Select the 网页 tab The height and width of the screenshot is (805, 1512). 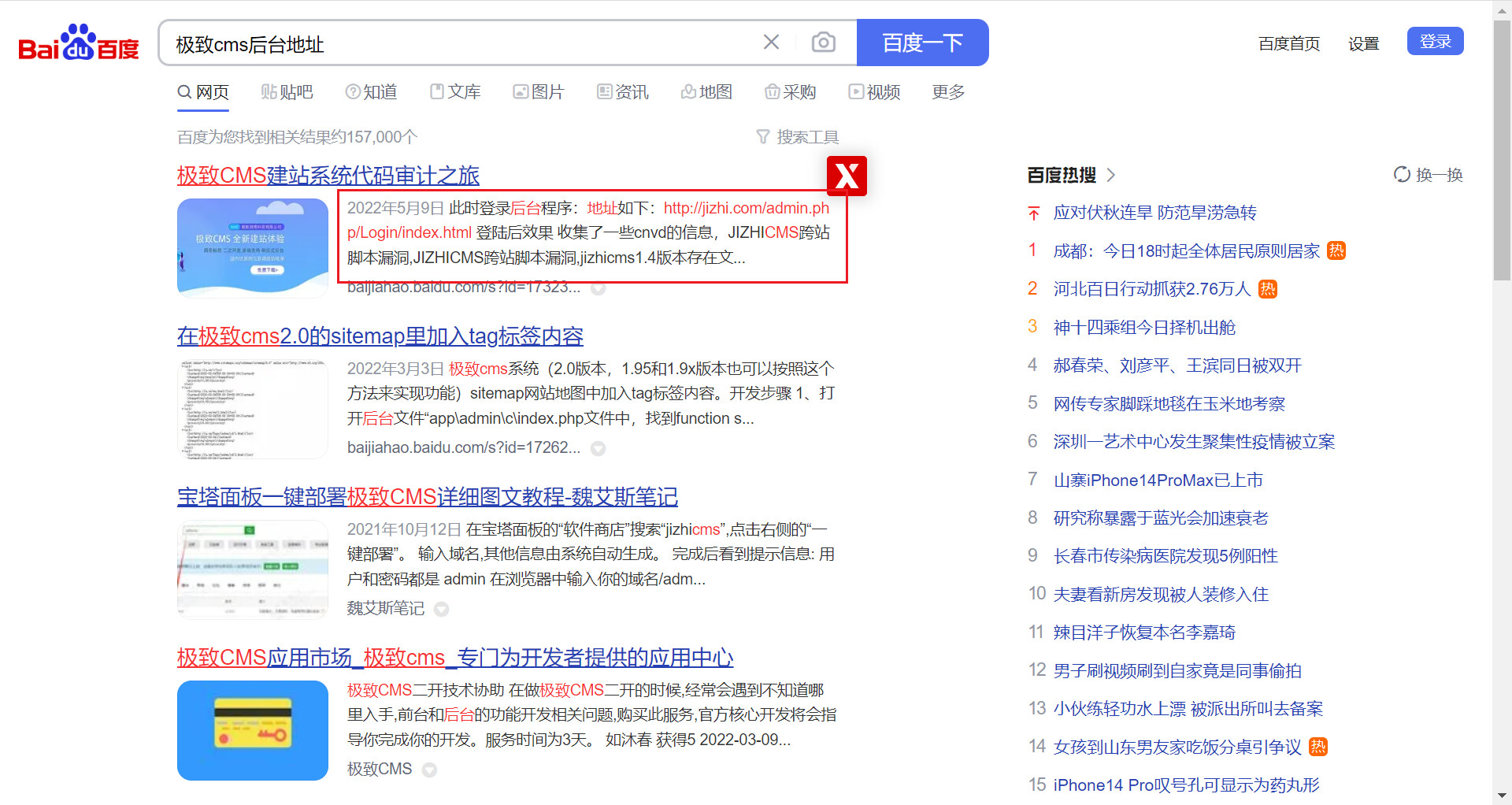203,92
